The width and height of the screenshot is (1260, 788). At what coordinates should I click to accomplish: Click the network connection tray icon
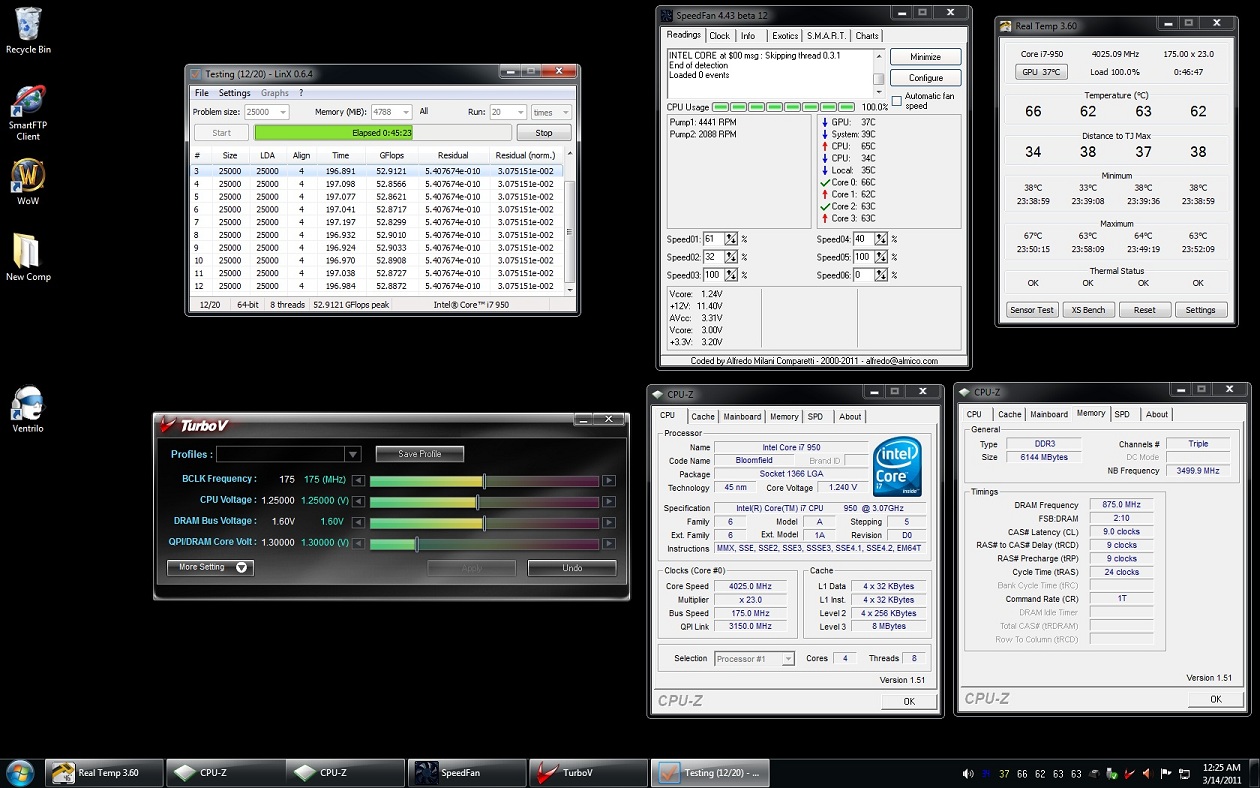(1185, 773)
